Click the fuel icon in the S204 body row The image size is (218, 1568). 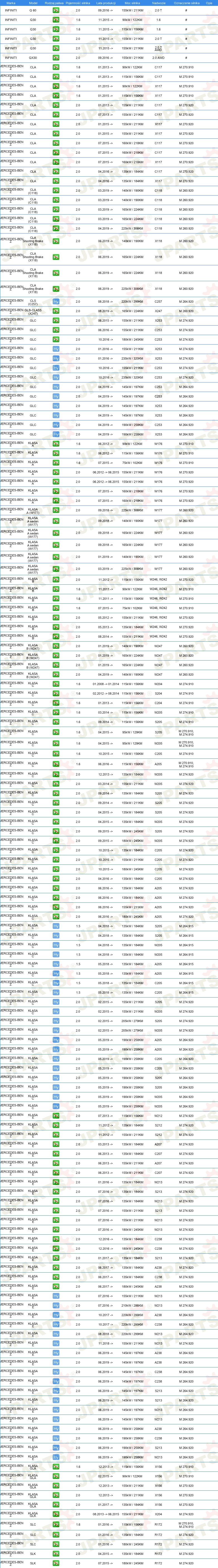click(56, 693)
